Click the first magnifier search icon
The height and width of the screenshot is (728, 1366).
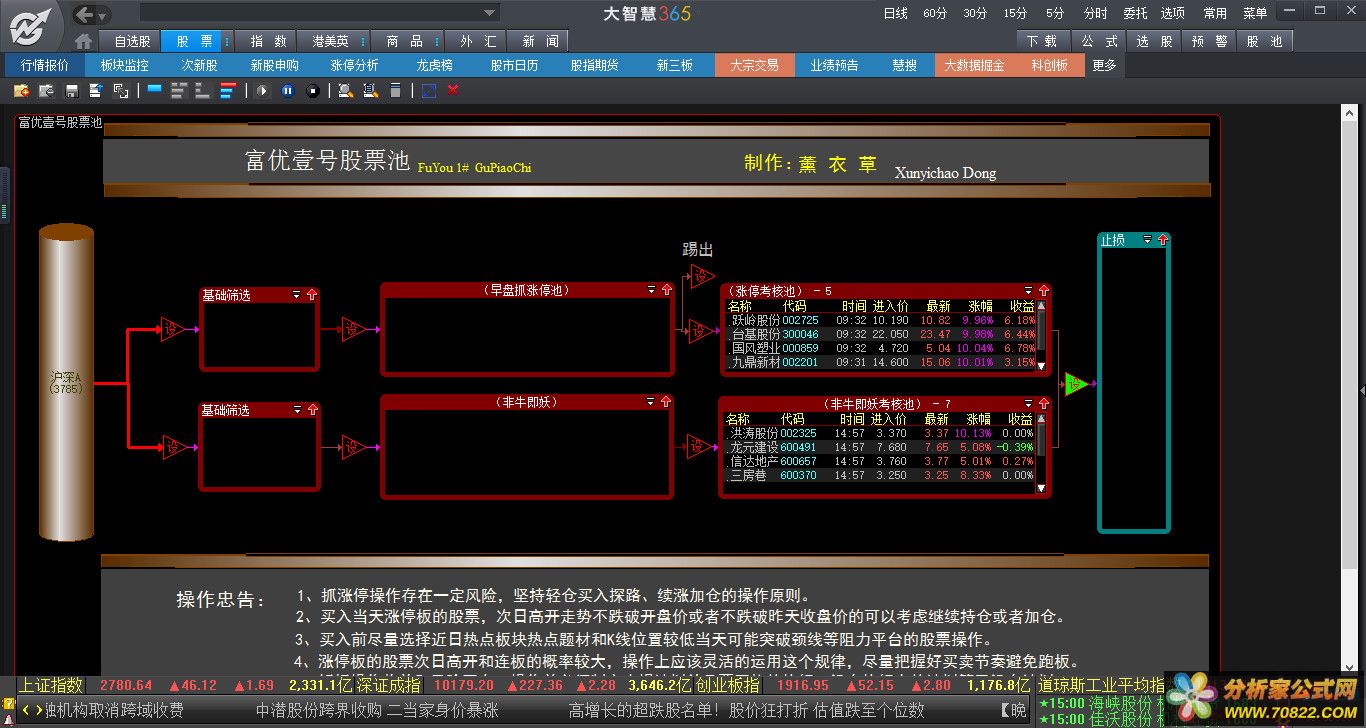[345, 91]
